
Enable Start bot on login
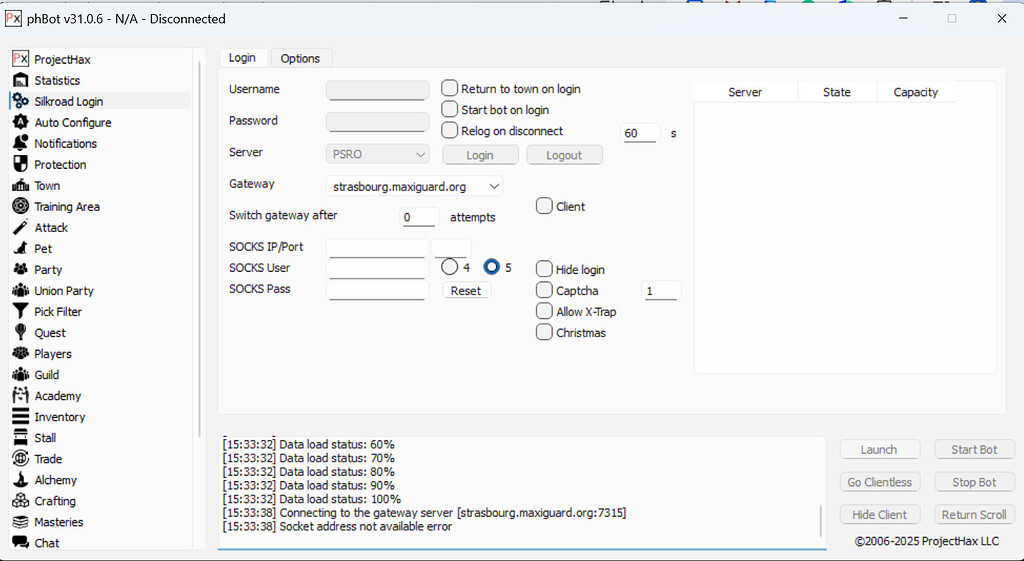tap(449, 109)
